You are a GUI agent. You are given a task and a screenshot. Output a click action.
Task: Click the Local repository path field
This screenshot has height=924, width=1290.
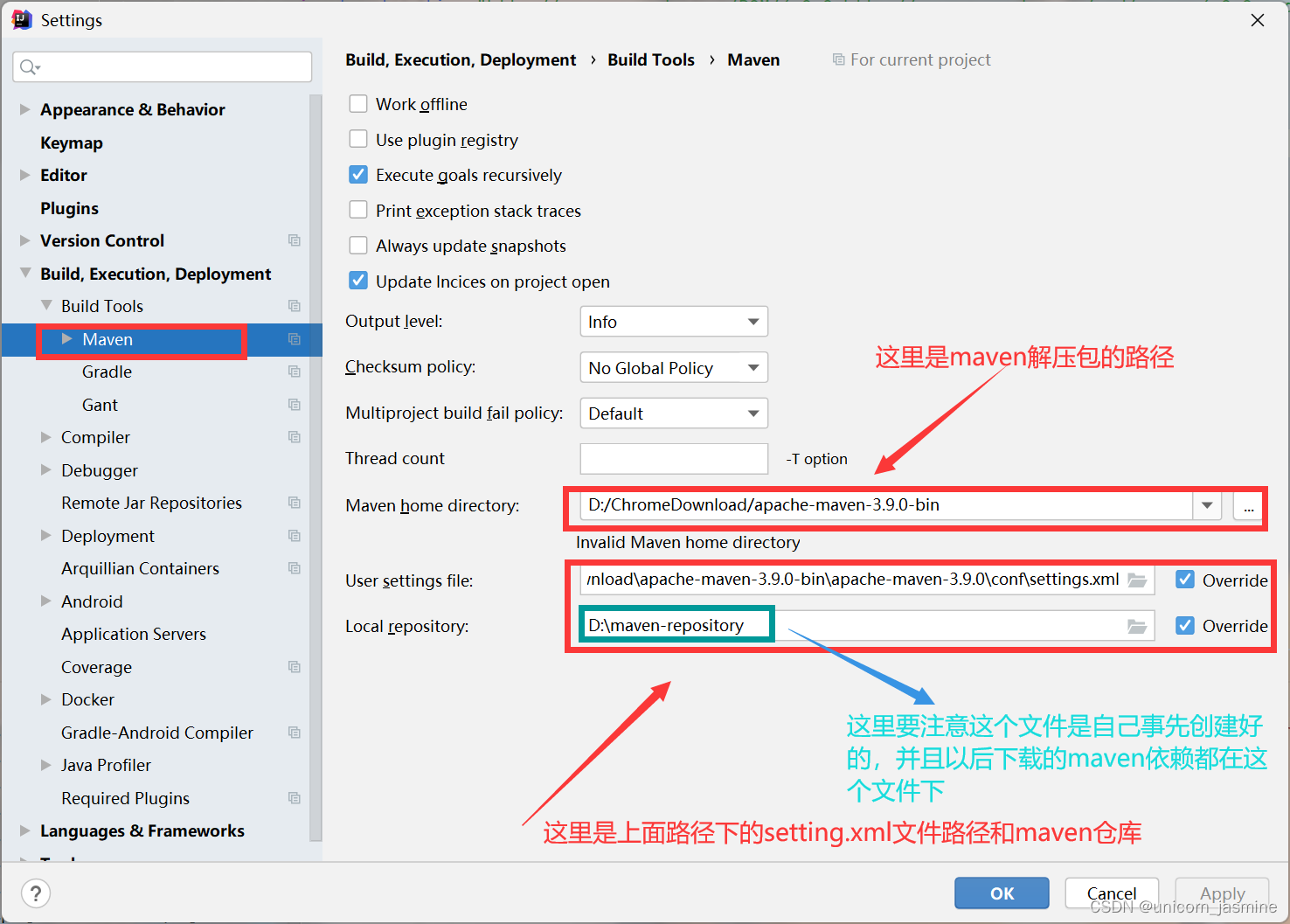point(867,626)
